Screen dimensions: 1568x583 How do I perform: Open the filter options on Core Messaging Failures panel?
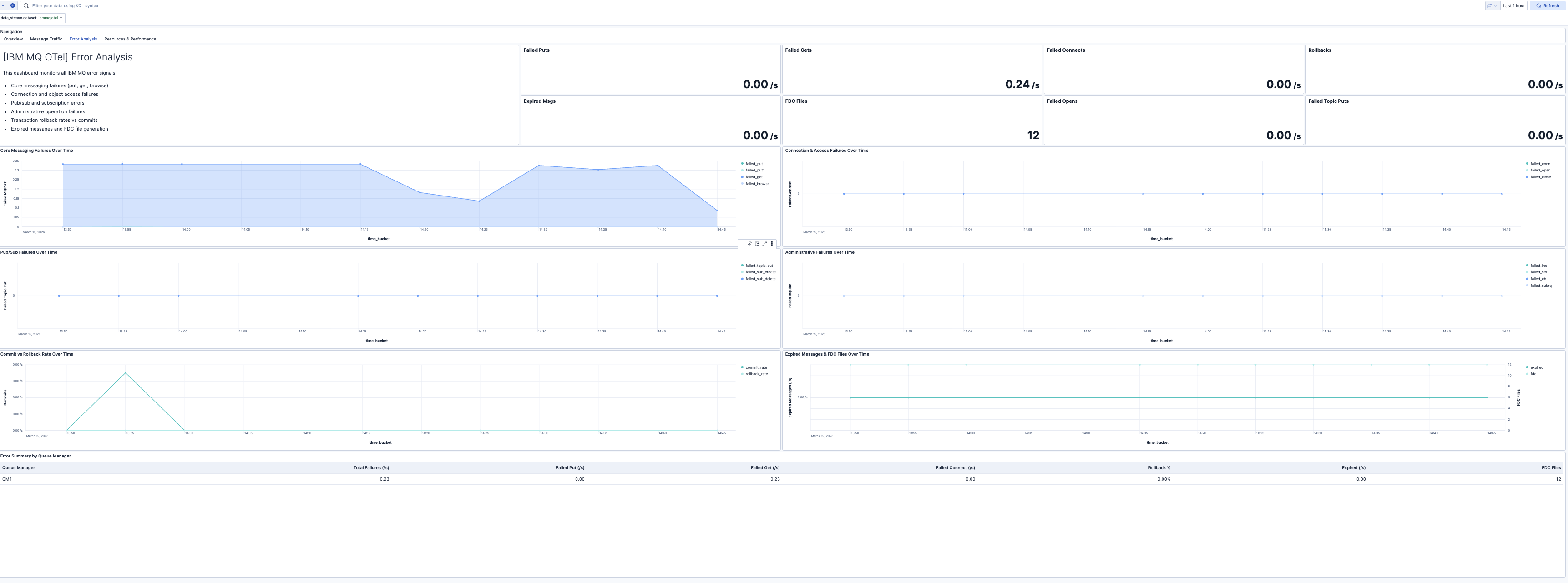[x=743, y=243]
